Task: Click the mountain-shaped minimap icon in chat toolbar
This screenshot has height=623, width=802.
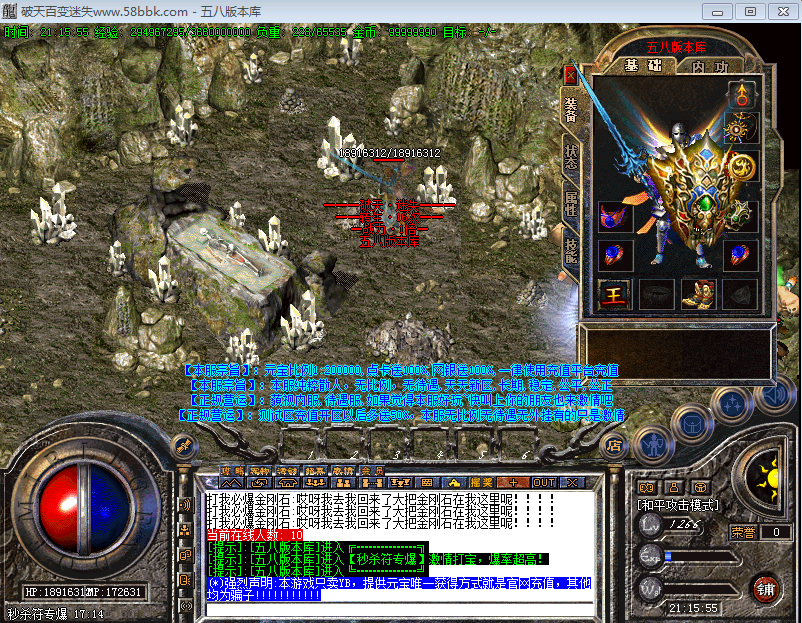Action: 231,483
